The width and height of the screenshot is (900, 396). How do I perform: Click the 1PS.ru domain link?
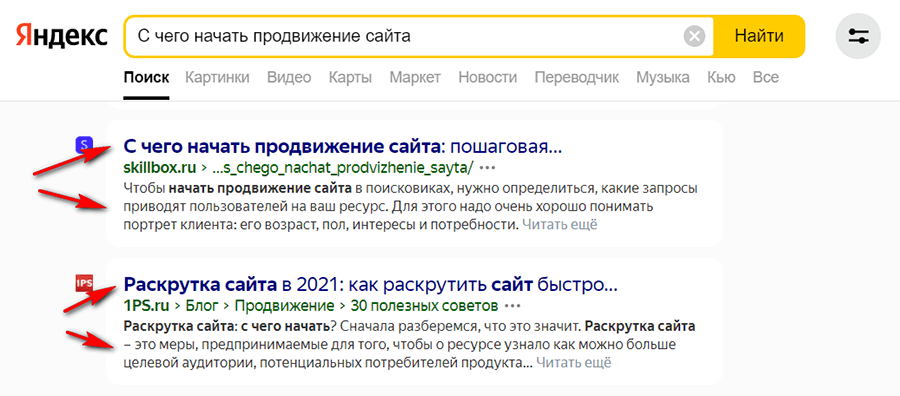[146, 305]
